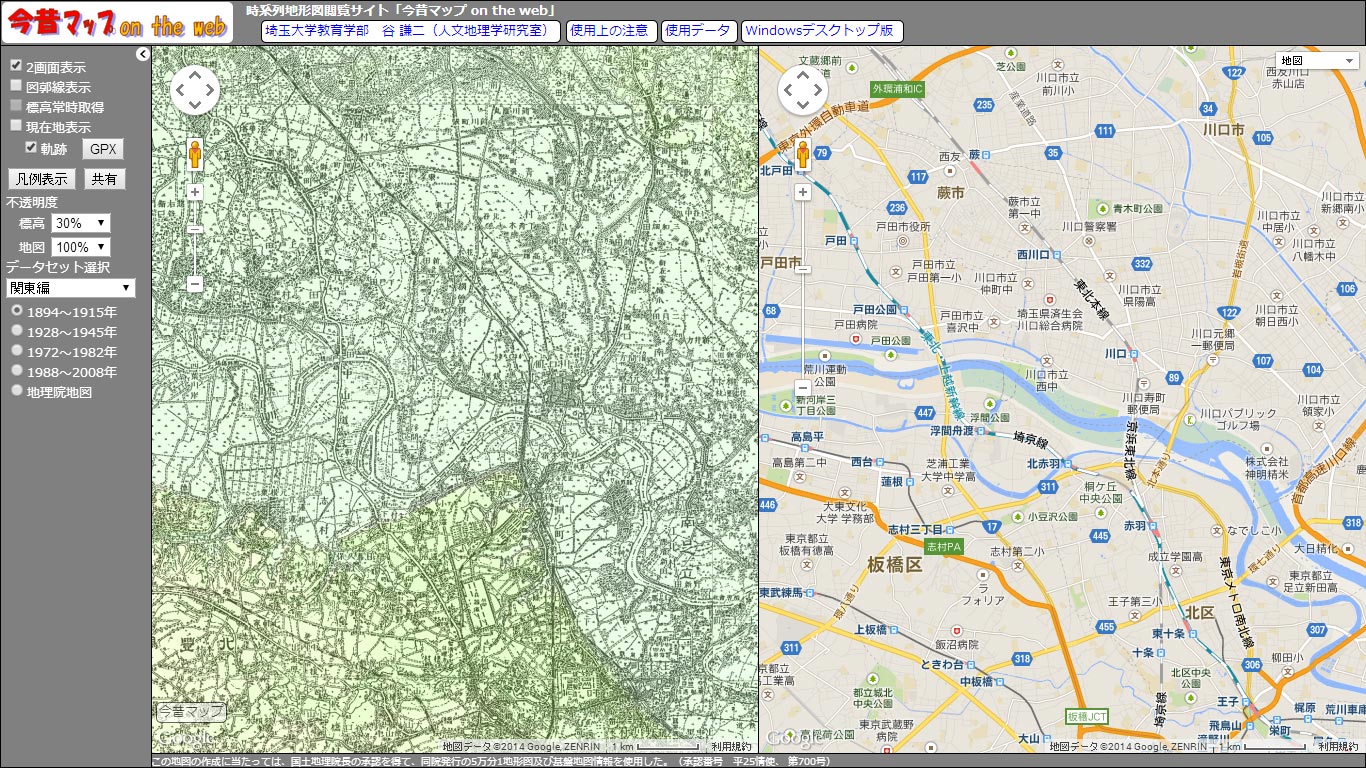The width and height of the screenshot is (1366, 768).
Task: Open the Windowsデスクトップ版 link
Action: pyautogui.click(x=822, y=31)
